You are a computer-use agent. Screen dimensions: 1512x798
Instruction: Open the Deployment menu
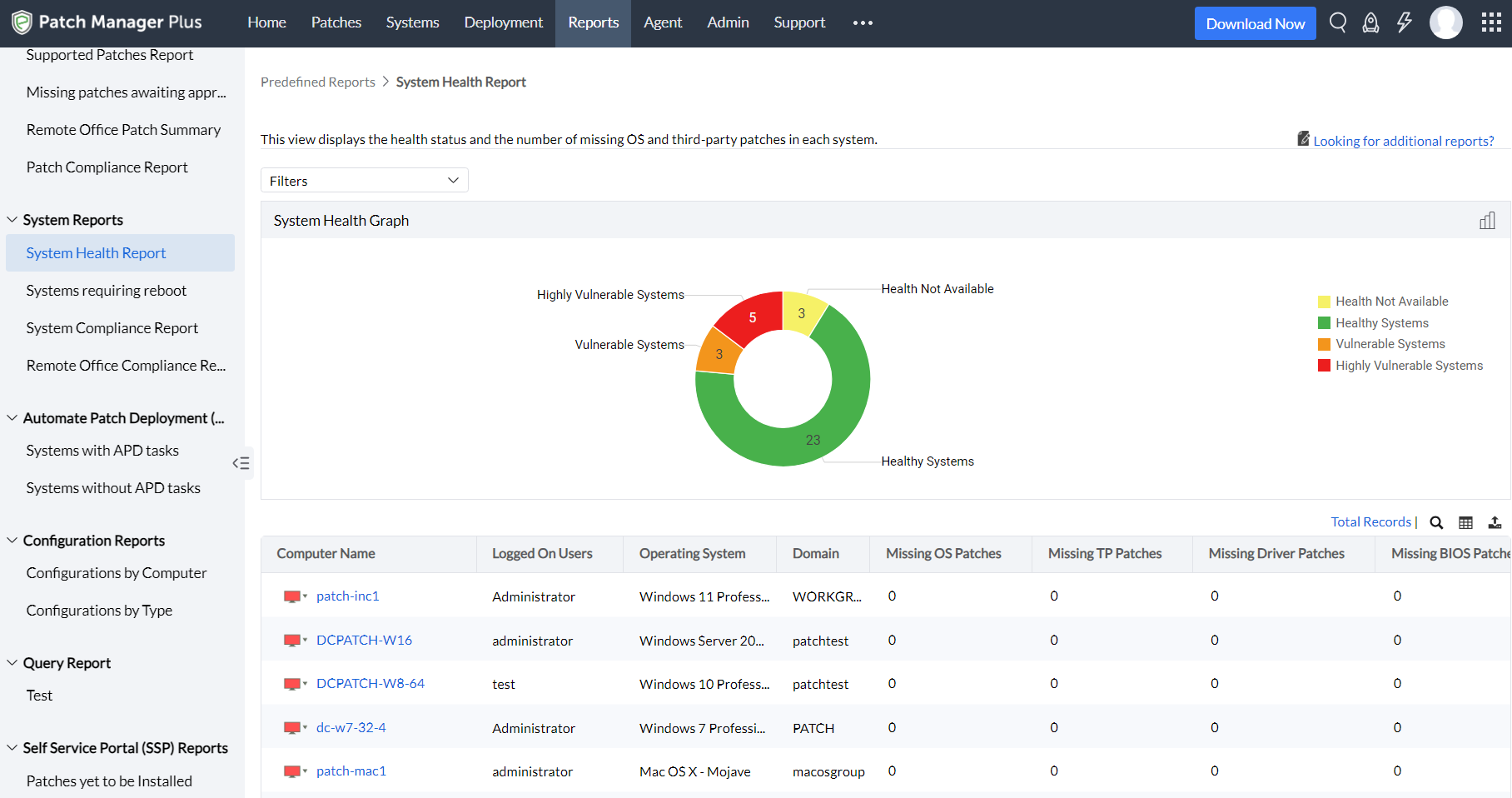click(x=503, y=22)
